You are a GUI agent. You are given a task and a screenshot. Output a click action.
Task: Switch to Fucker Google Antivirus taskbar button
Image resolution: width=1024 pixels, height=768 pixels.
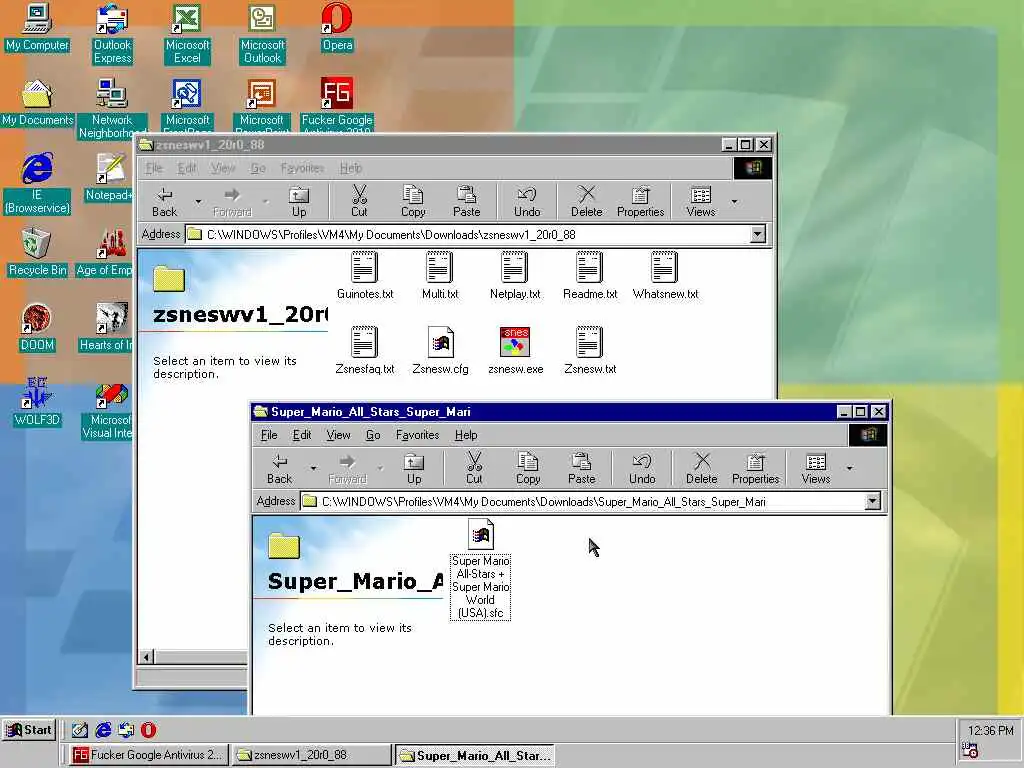click(148, 755)
